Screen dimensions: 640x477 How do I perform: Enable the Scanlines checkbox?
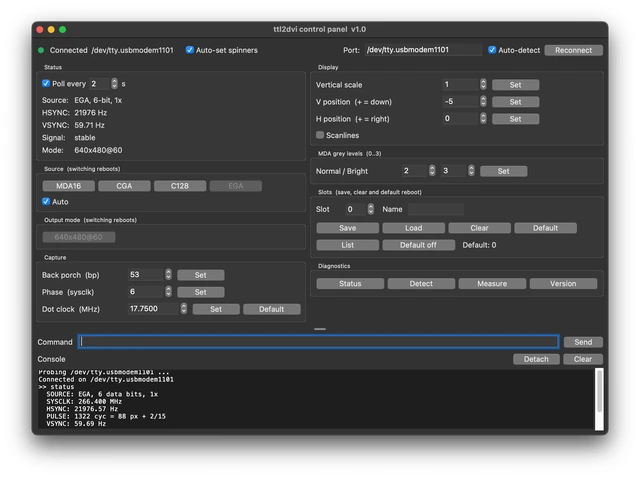[x=320, y=135]
